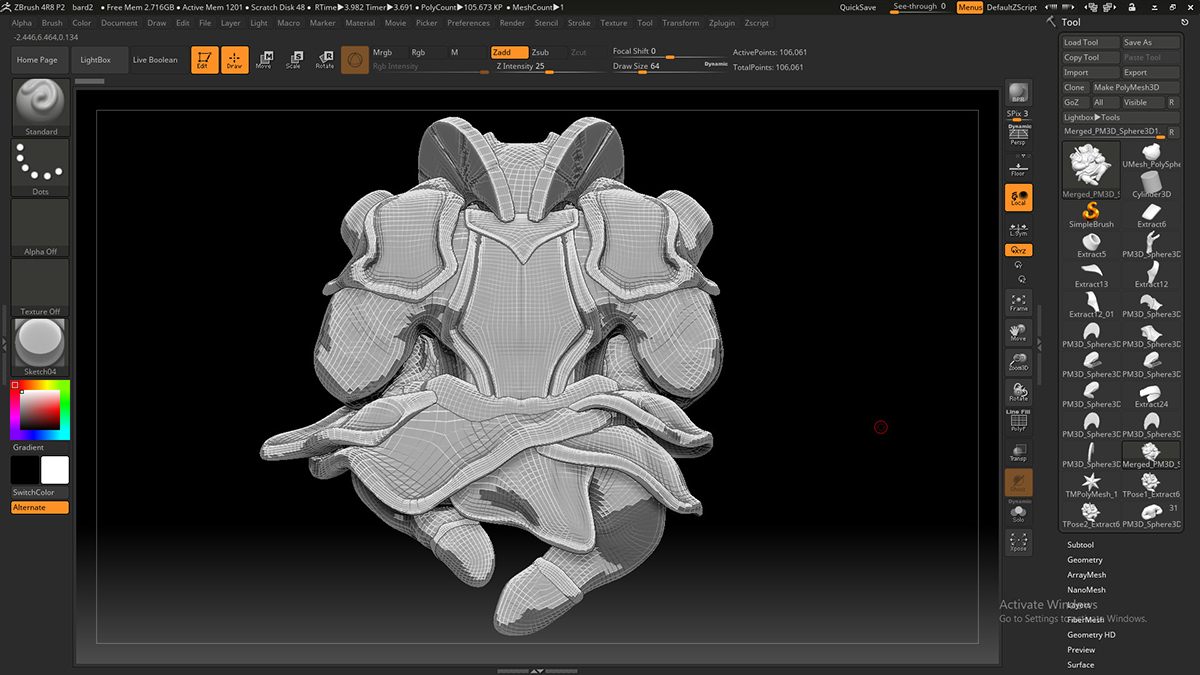Viewport: 1200px width, 675px height.
Task: Toggle the Persp perspective view button
Action: 1018,135
